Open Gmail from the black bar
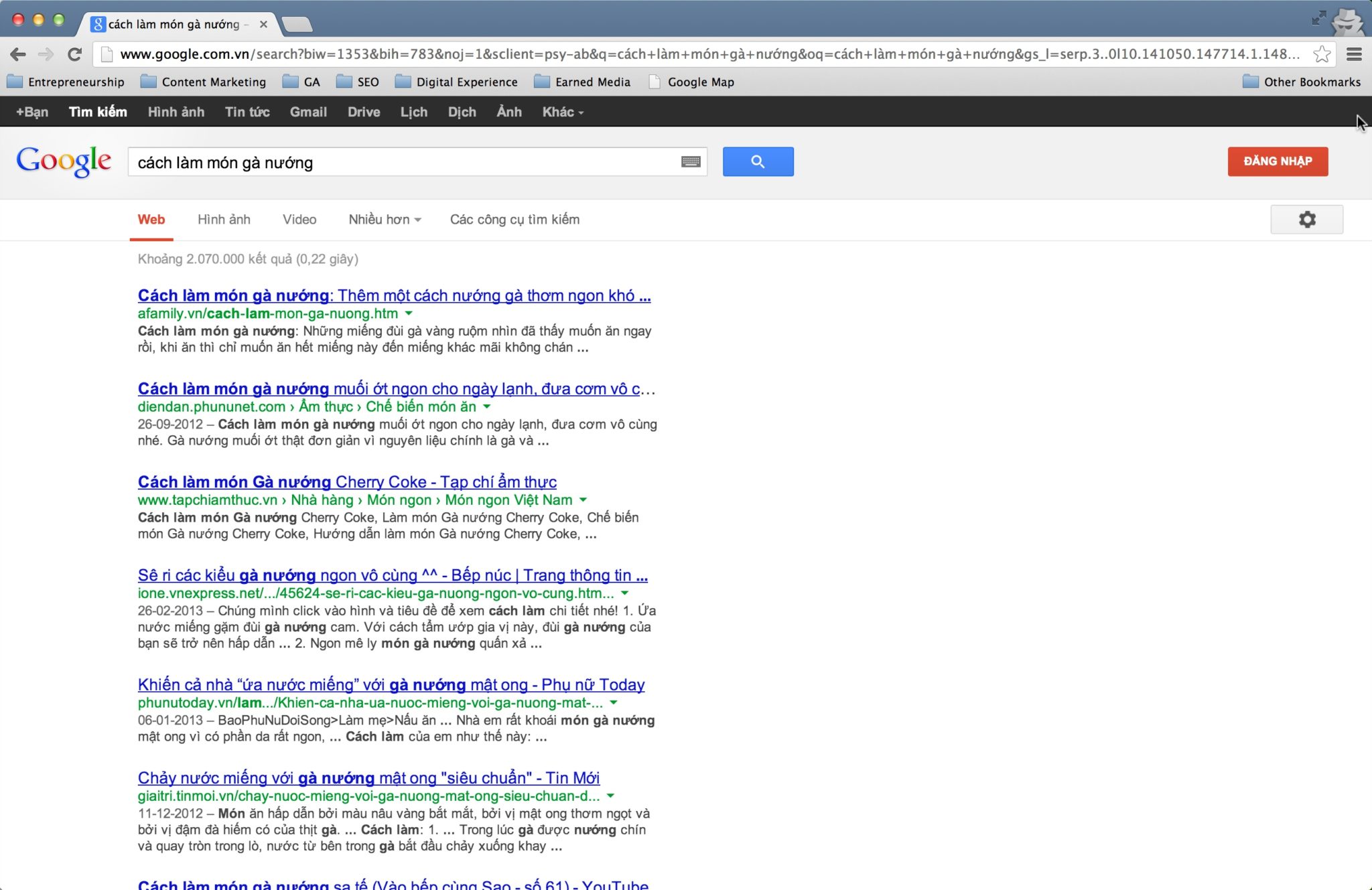Screen dimensions: 1372x890 pos(308,112)
